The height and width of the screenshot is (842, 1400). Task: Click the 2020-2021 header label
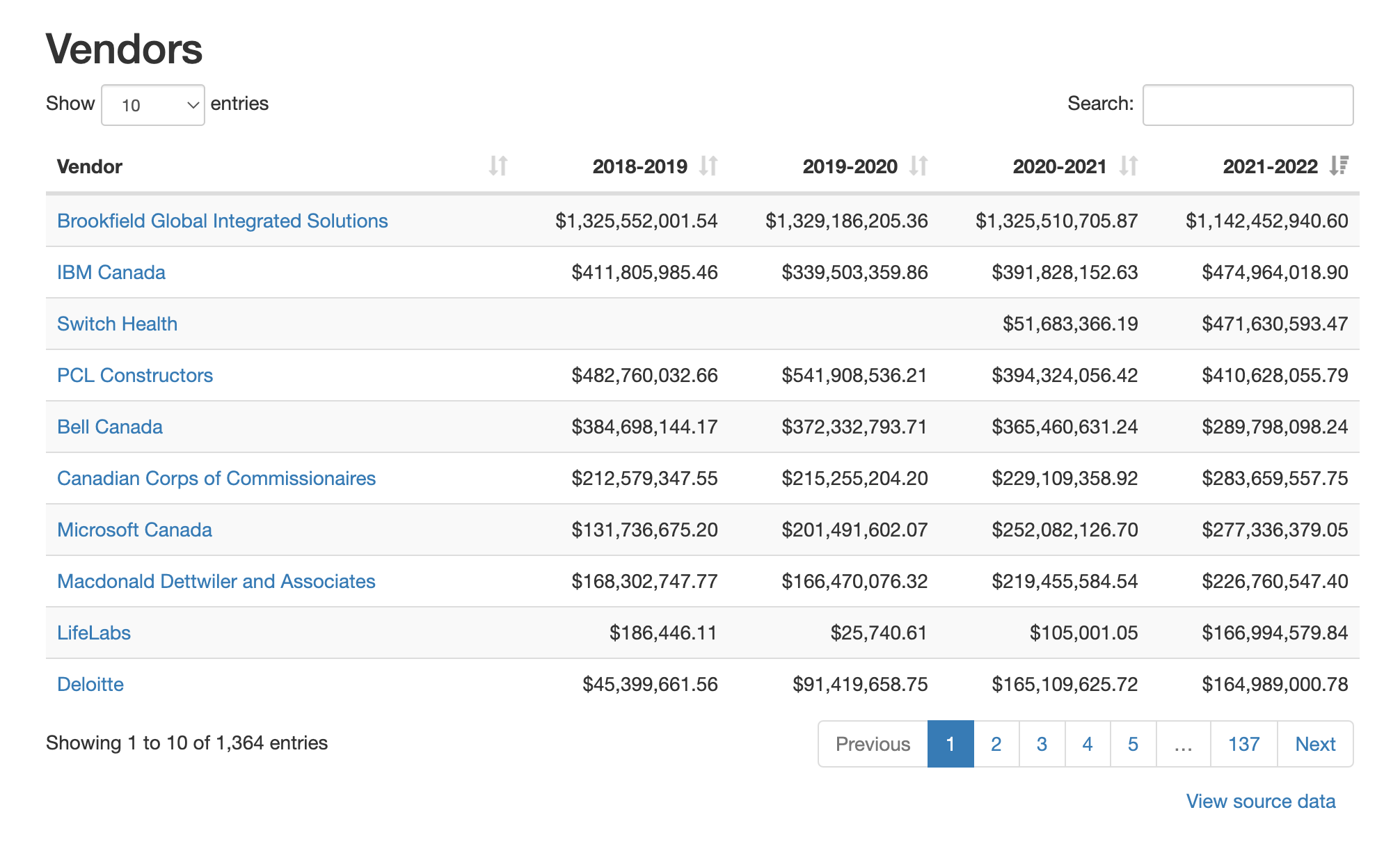pyautogui.click(x=1060, y=166)
